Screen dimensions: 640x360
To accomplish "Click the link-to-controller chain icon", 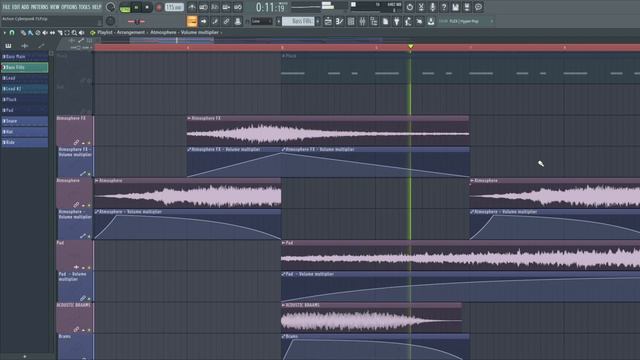I will coord(226,21).
